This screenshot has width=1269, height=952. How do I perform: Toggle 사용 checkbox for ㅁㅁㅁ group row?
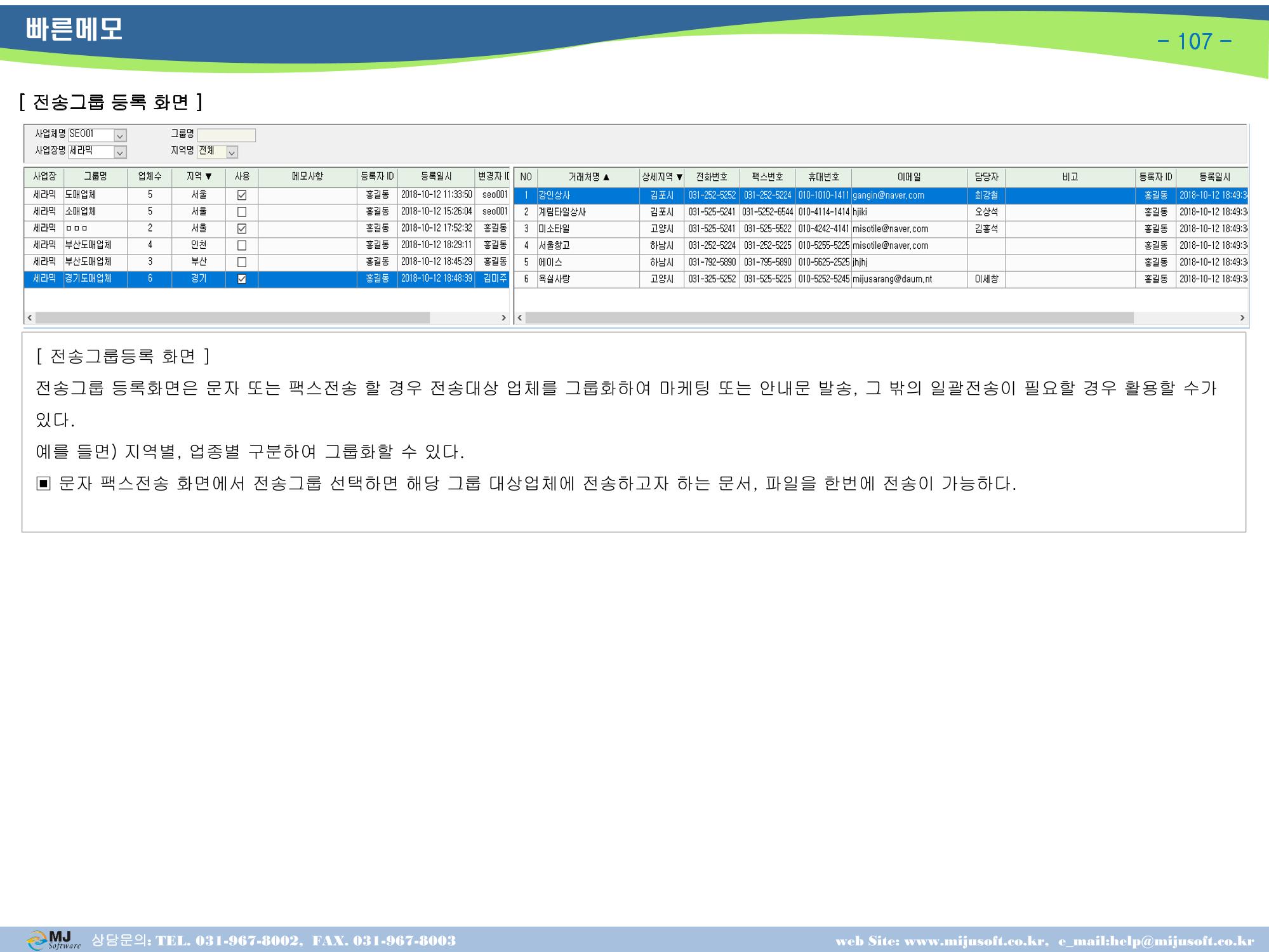pyautogui.click(x=242, y=228)
